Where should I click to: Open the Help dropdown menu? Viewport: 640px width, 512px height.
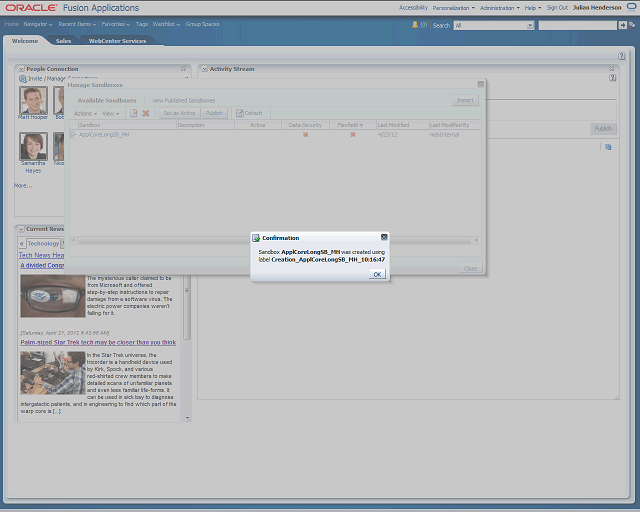(x=533, y=8)
